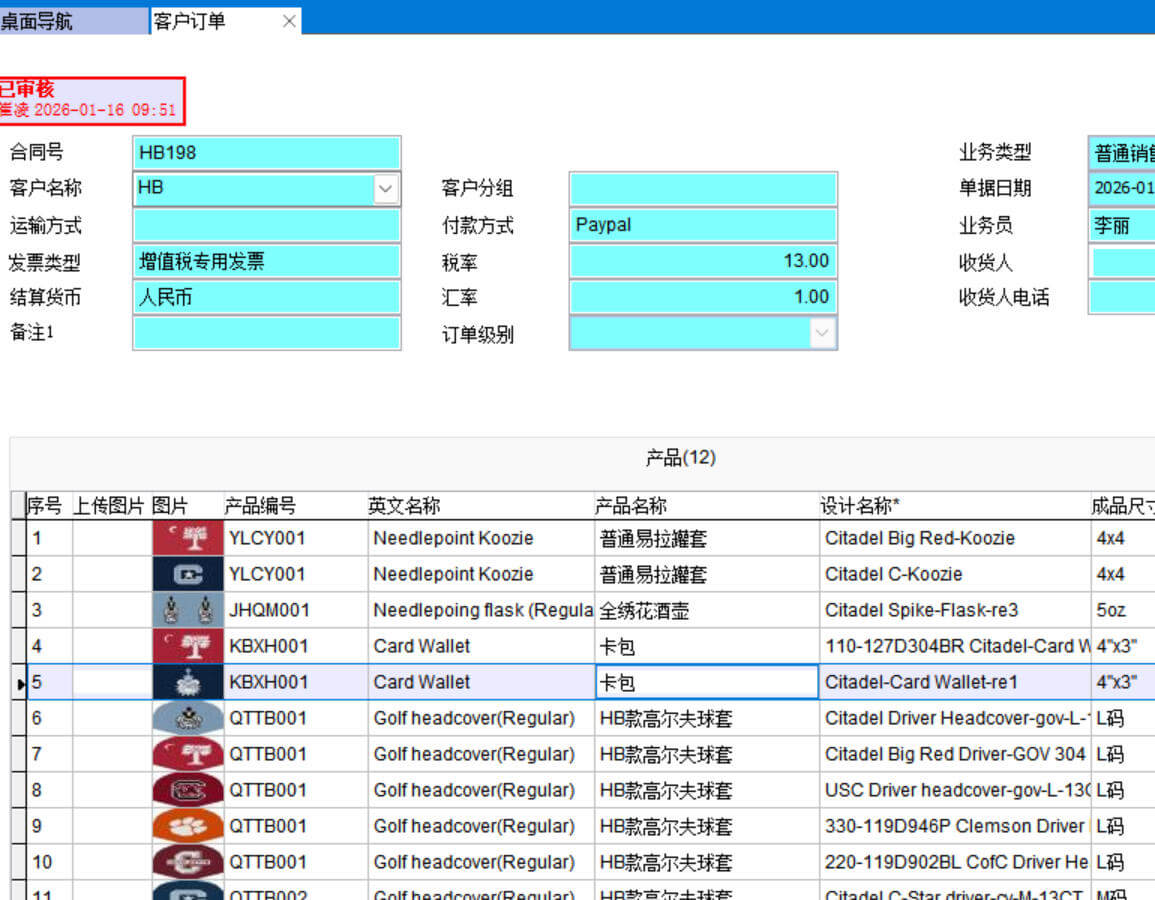This screenshot has width=1155, height=900.
Task: Click the 已审核 approval stamp
Action: (x=92, y=100)
